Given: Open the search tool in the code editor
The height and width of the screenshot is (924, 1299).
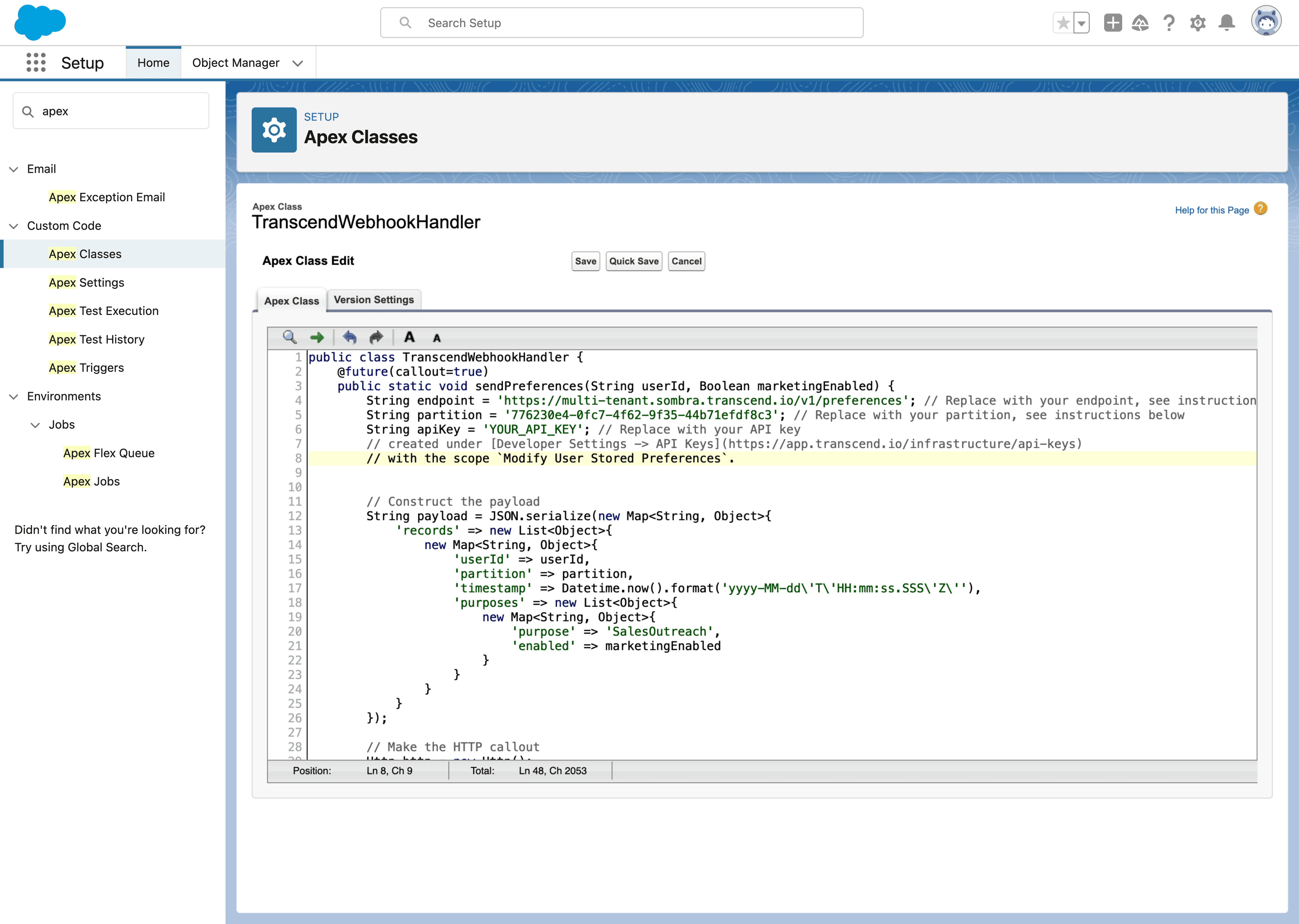Looking at the screenshot, I should [x=290, y=337].
